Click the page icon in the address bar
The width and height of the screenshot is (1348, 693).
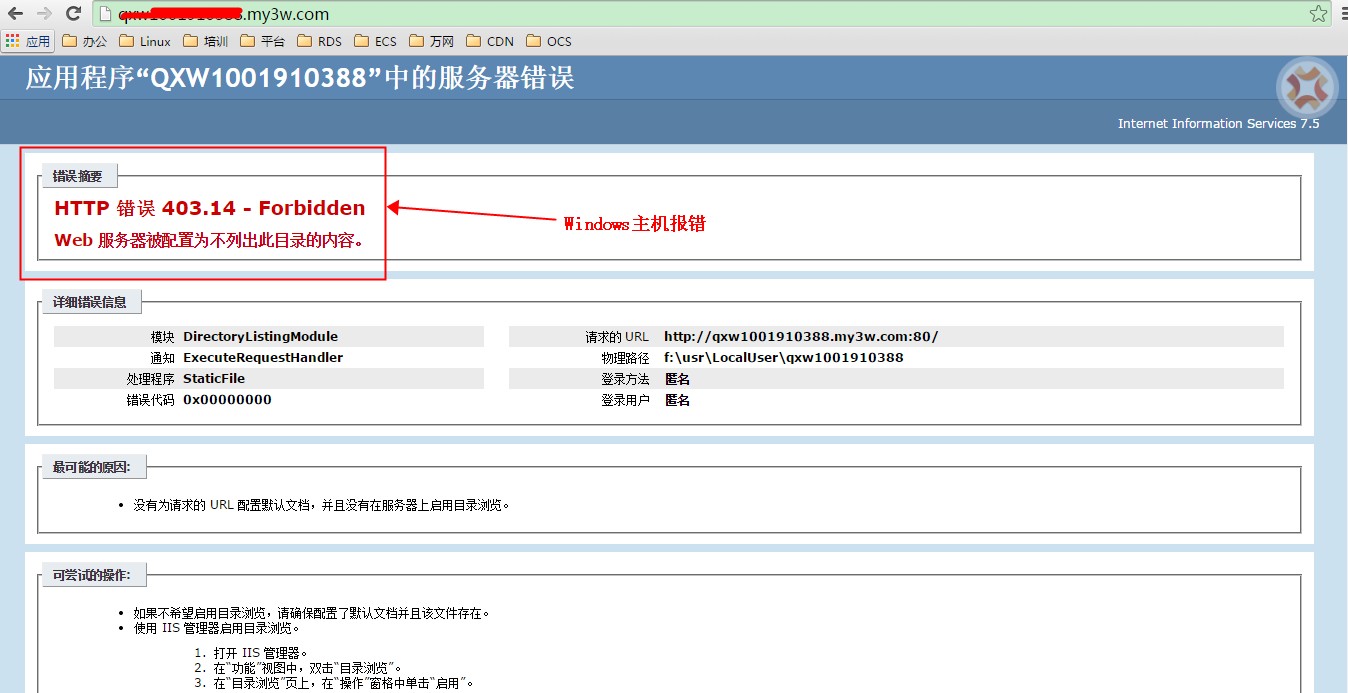pyautogui.click(x=106, y=15)
